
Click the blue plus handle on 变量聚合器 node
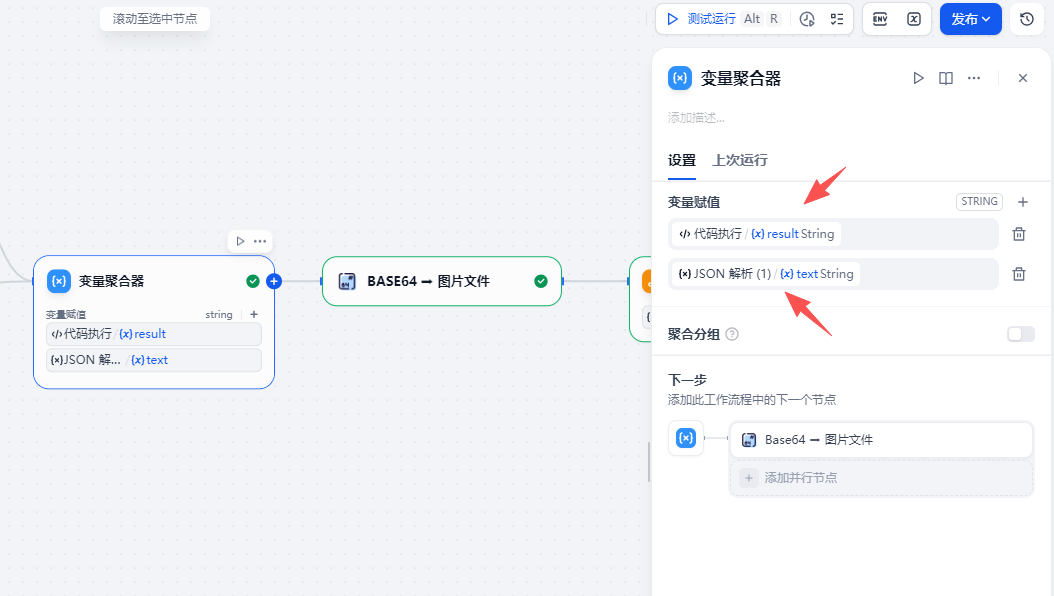coord(274,282)
